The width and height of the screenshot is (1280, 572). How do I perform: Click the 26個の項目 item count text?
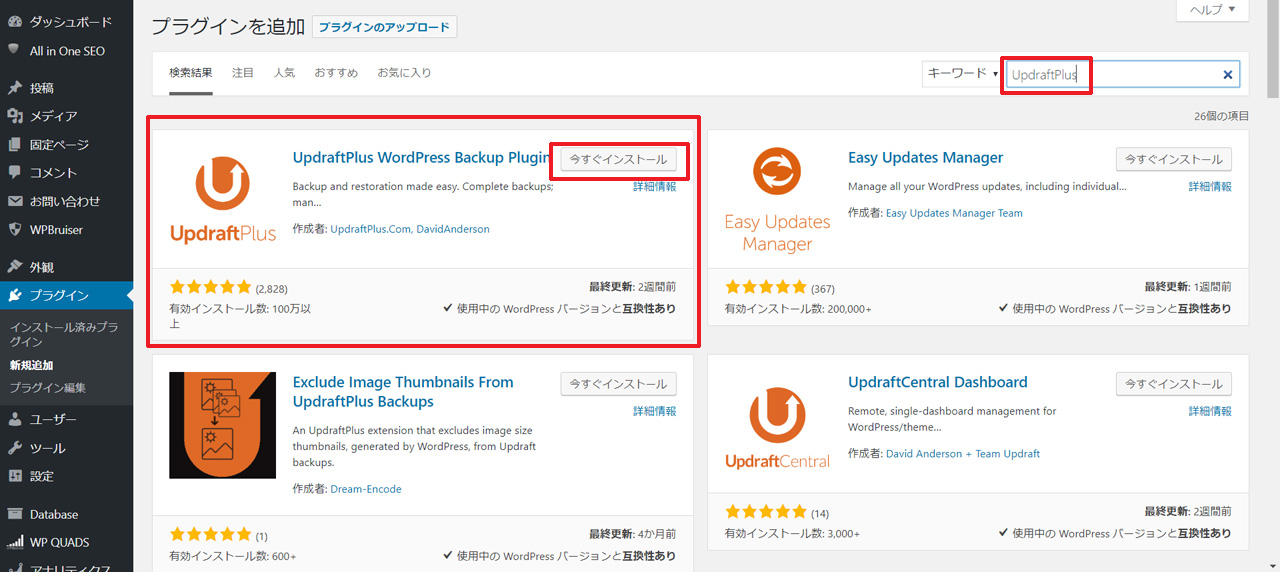[x=1222, y=116]
